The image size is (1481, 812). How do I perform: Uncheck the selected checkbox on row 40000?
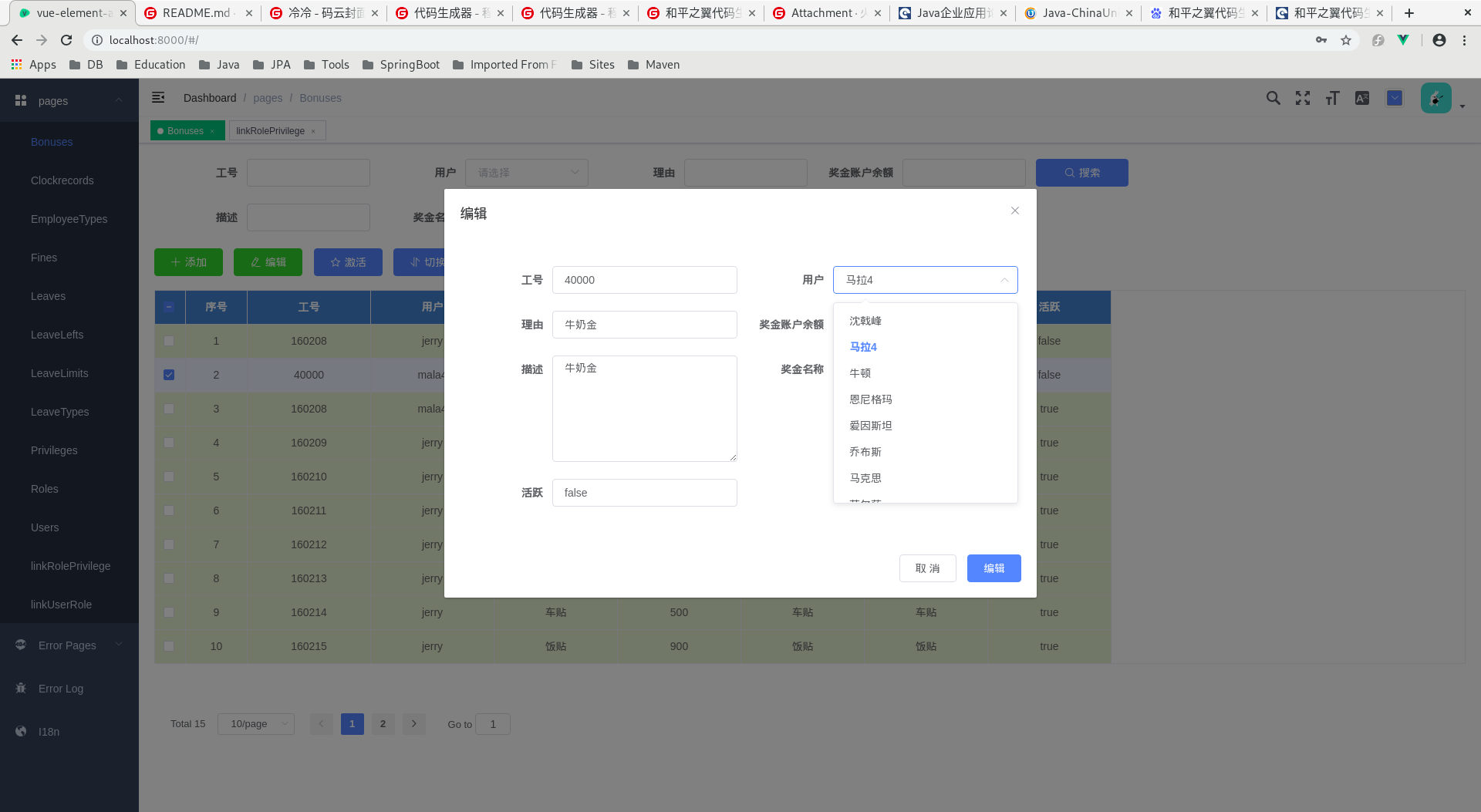click(x=170, y=375)
